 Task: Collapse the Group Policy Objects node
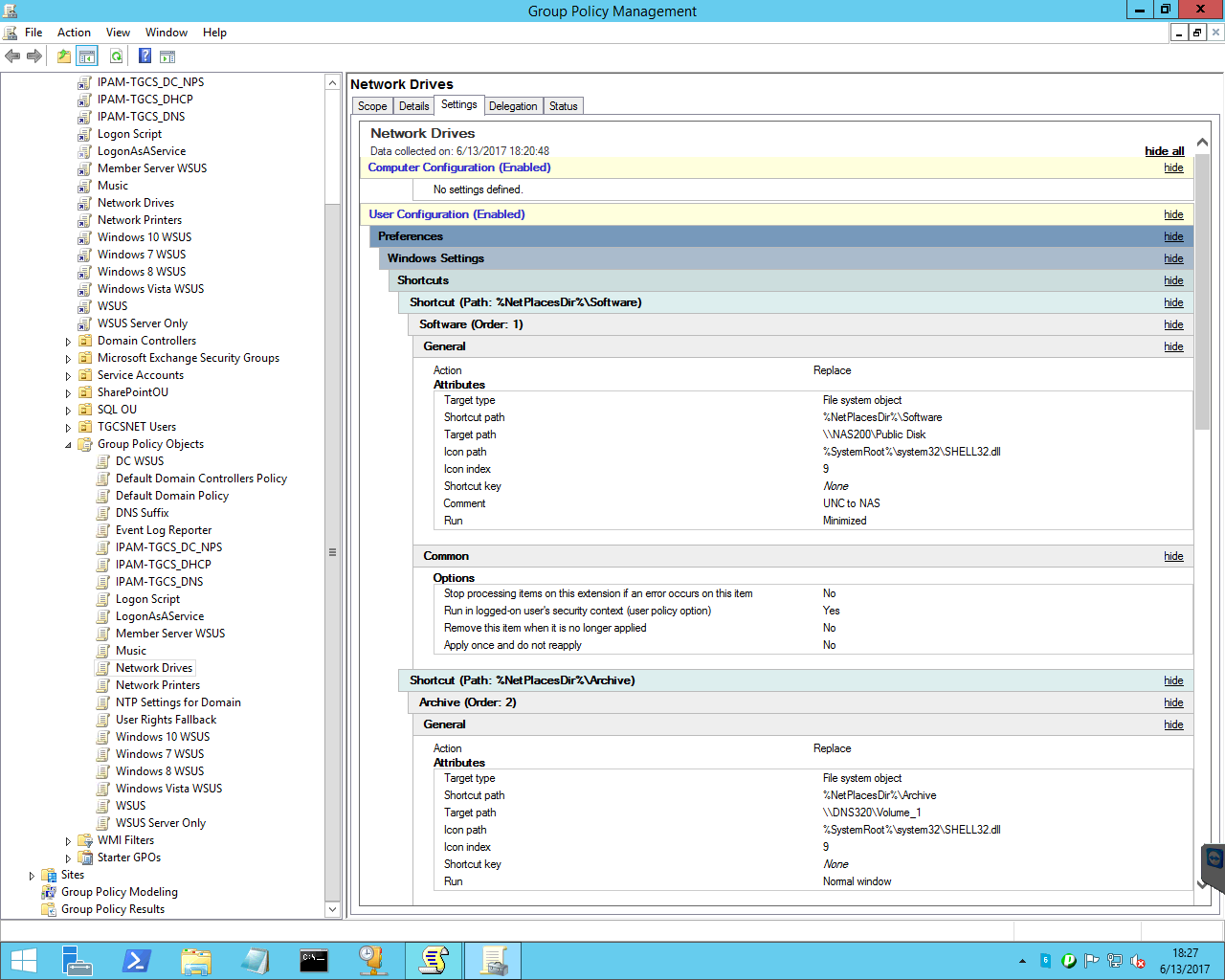pyautogui.click(x=68, y=445)
